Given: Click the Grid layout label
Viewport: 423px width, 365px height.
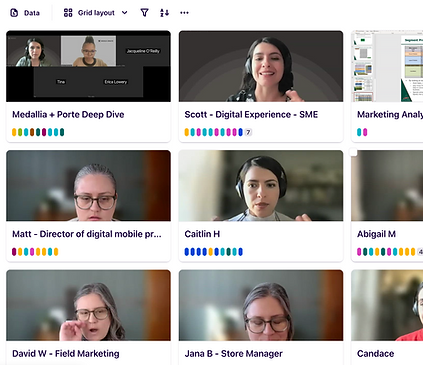Looking at the screenshot, I should 96,13.
